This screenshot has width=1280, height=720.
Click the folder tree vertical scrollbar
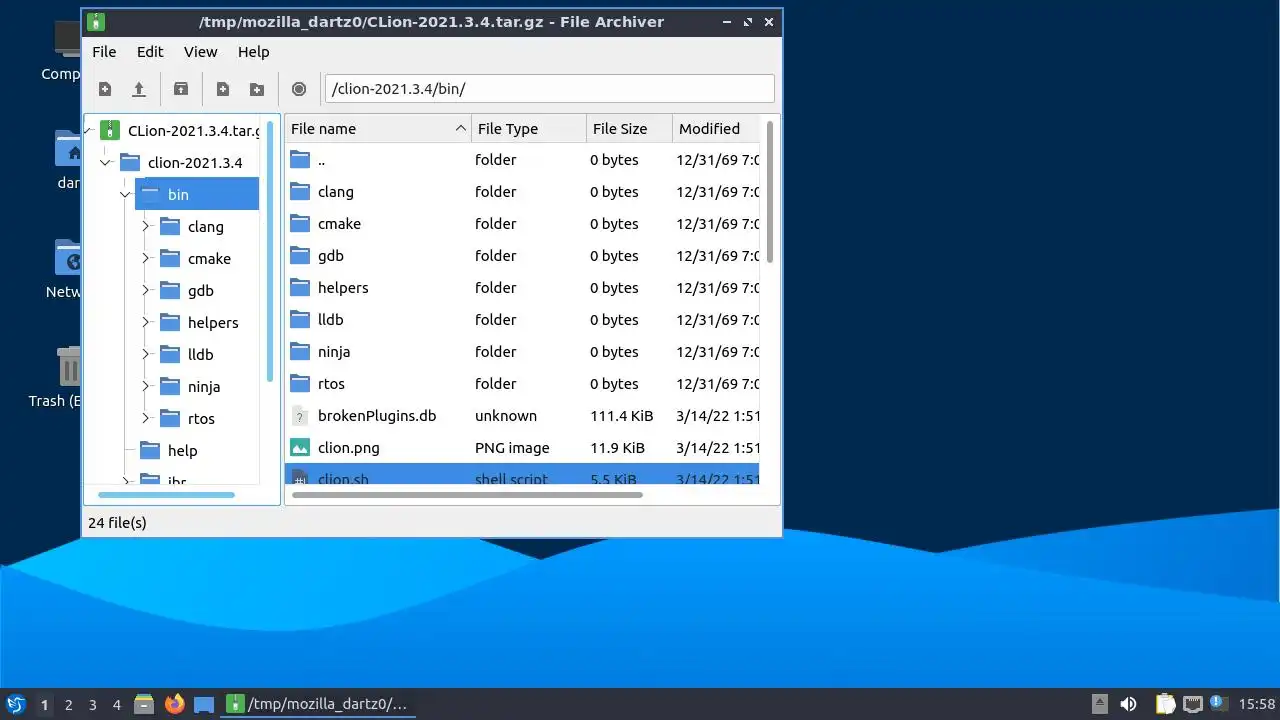coord(270,250)
